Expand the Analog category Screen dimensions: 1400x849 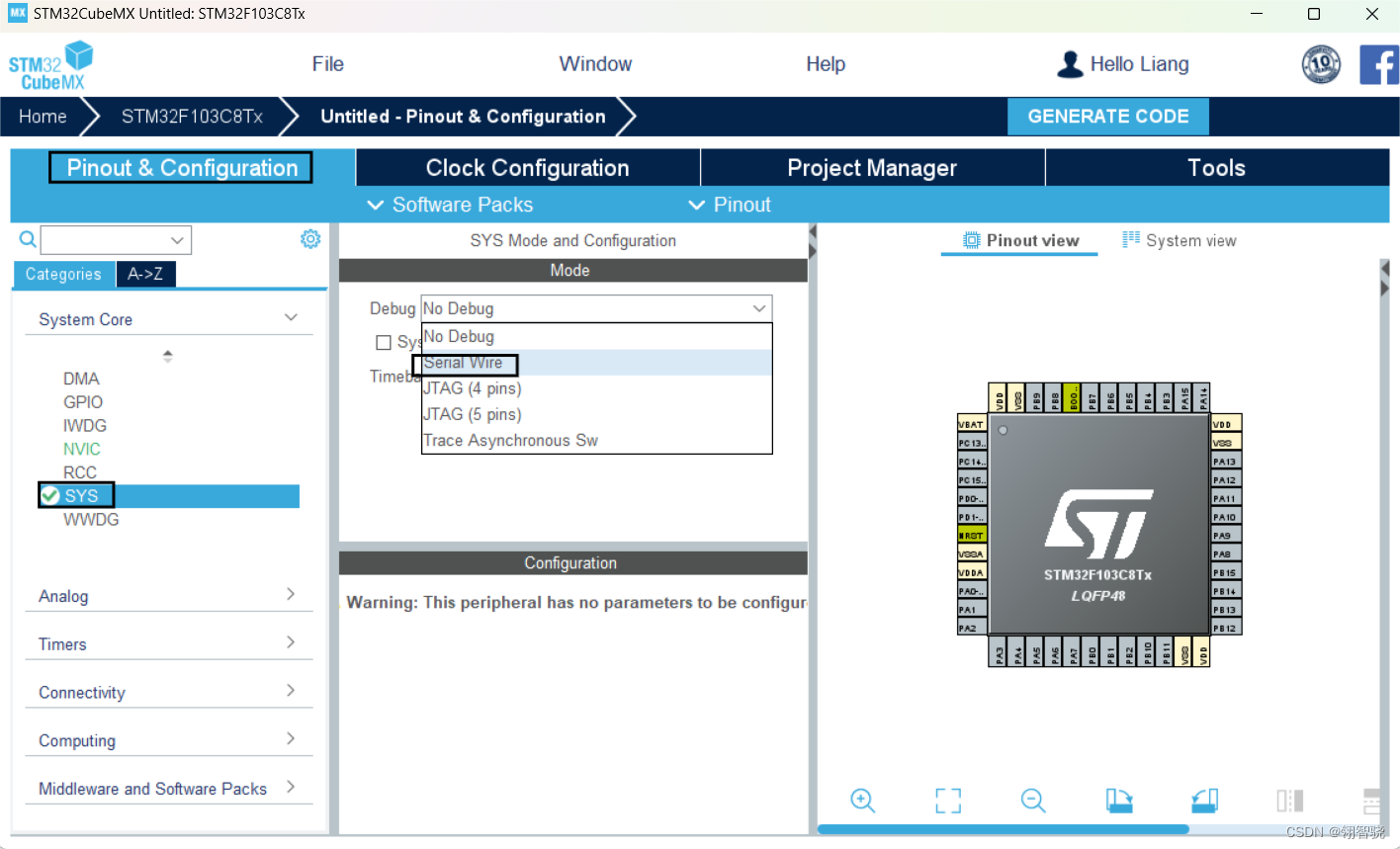click(291, 594)
